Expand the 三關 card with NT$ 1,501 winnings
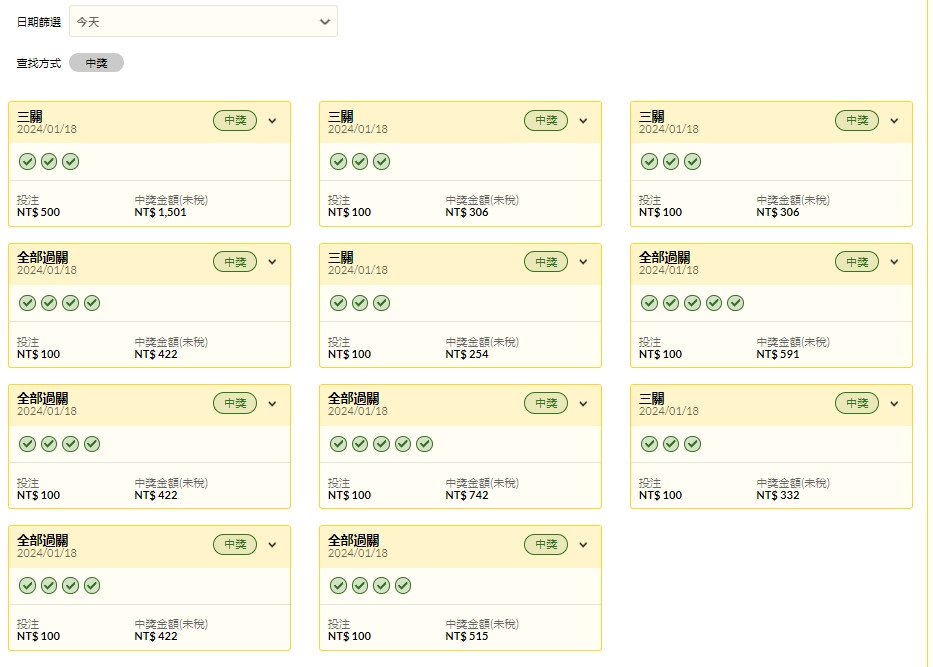Viewport: 933px width, 667px height. tap(273, 121)
